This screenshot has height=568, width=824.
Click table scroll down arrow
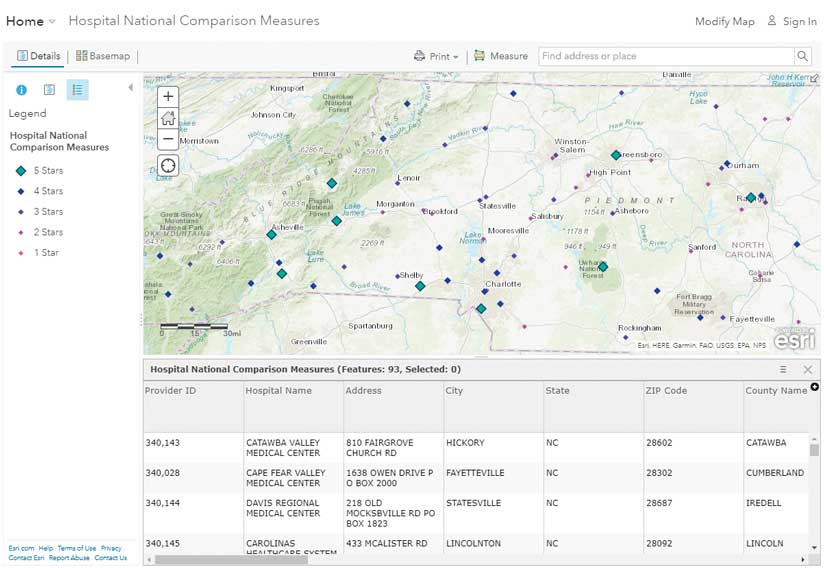(814, 548)
